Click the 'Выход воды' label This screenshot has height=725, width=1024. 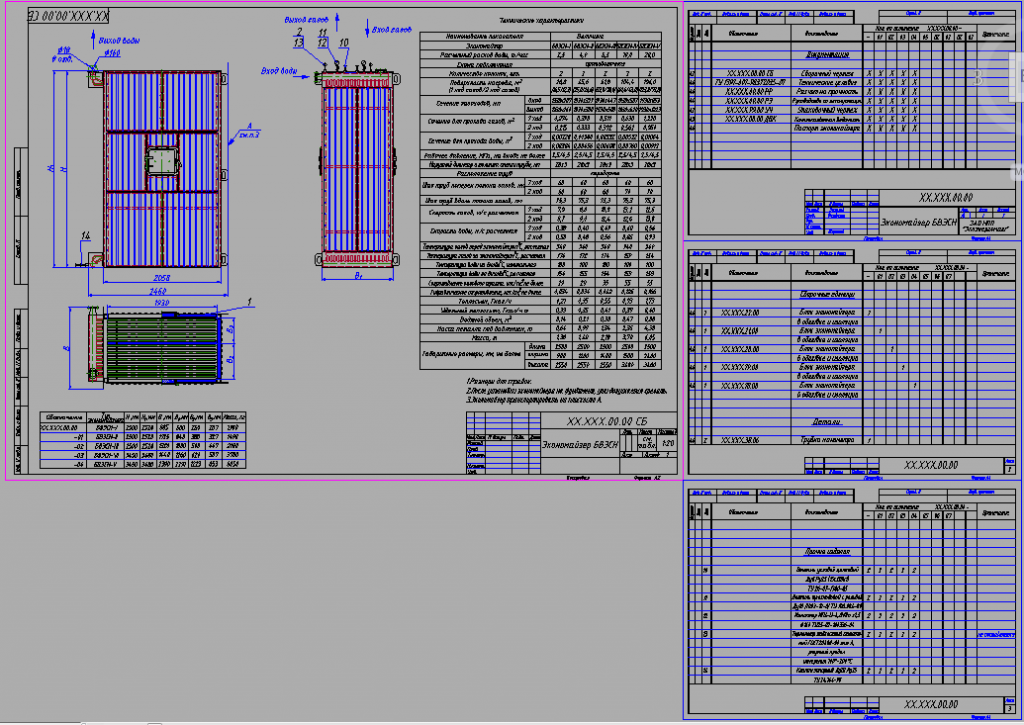[x=119, y=40]
